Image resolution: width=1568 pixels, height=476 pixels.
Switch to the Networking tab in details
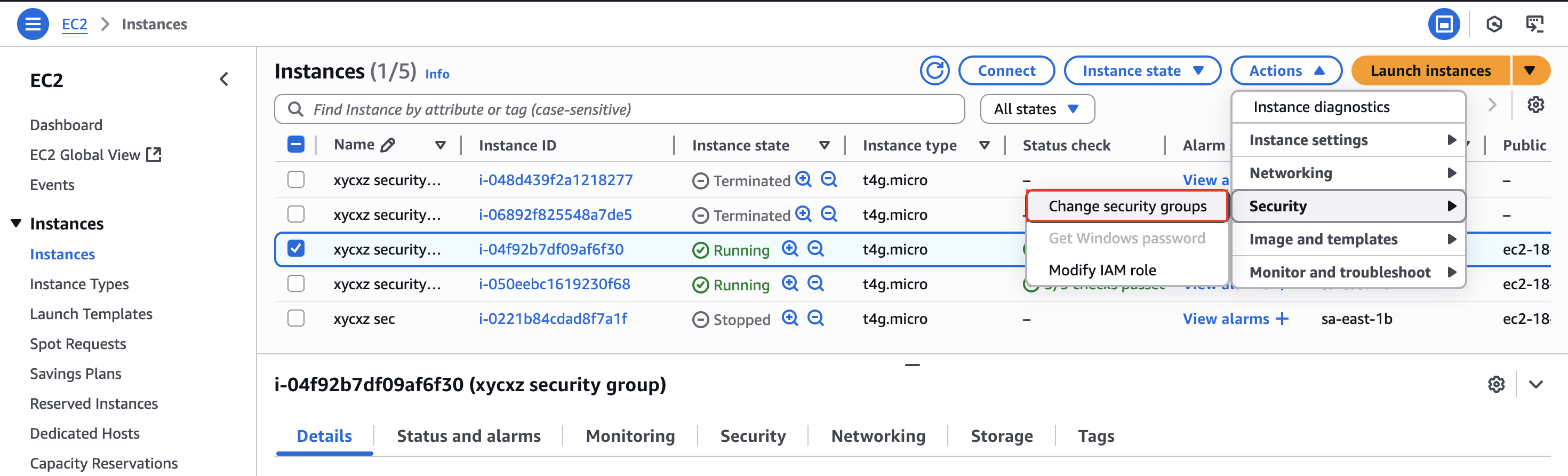(x=878, y=436)
